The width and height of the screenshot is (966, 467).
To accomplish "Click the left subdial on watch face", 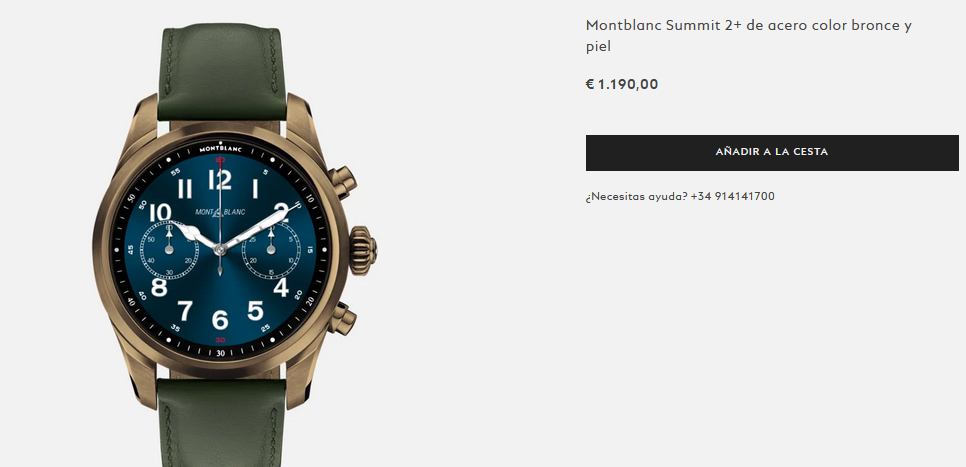I will pyautogui.click(x=169, y=250).
